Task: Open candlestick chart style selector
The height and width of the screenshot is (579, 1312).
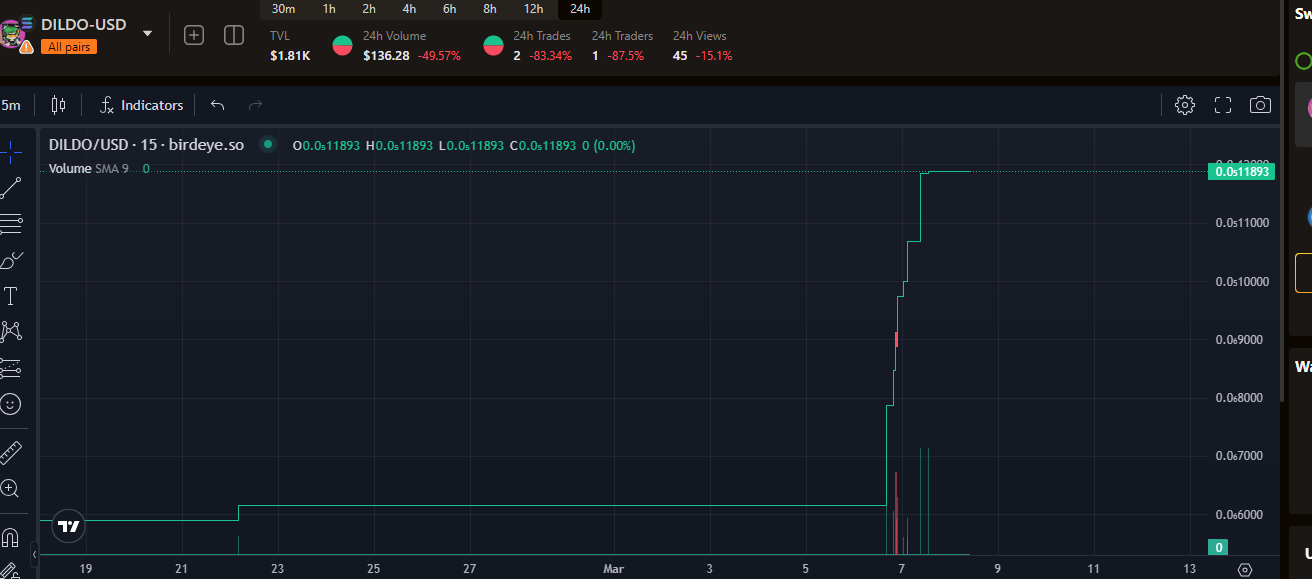Action: pos(58,105)
